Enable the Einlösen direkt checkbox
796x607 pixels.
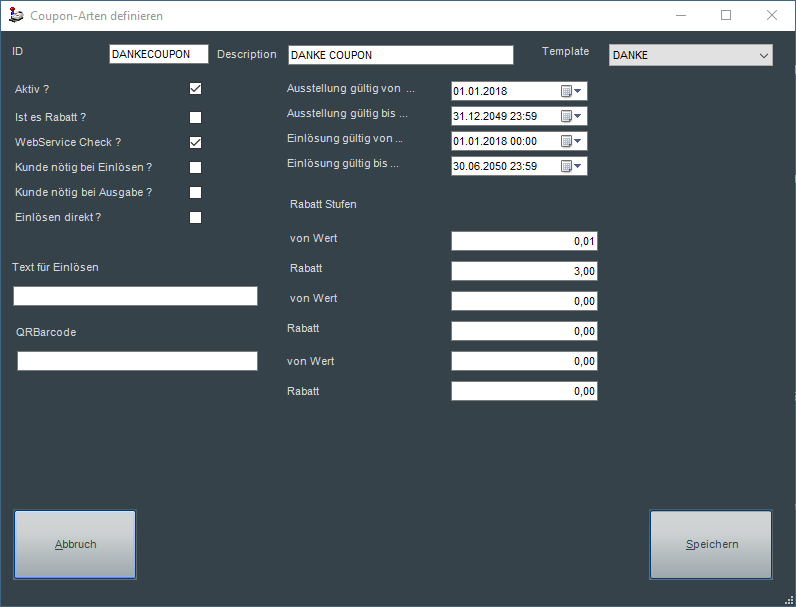[196, 217]
